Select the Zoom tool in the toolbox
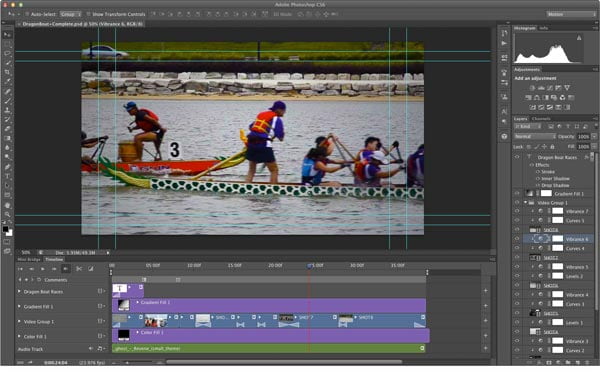The width and height of the screenshot is (600, 372). (7, 214)
